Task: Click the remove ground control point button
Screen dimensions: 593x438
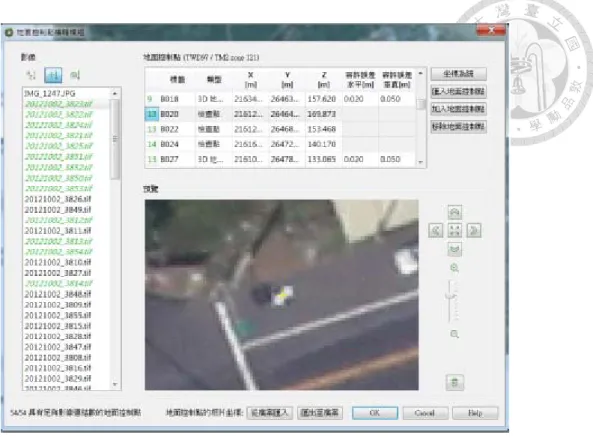Action: coord(458,127)
